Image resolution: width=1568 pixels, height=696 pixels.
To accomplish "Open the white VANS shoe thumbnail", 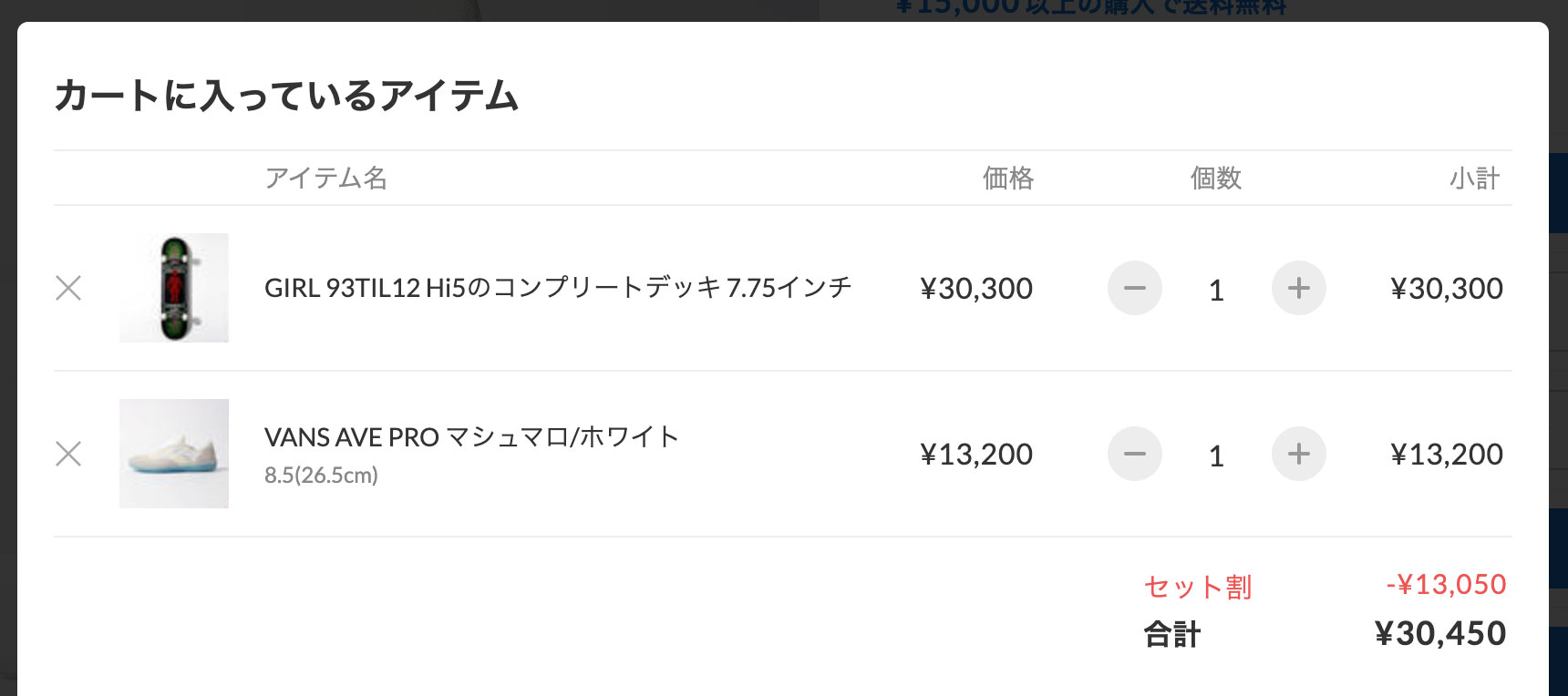I will tap(174, 454).
